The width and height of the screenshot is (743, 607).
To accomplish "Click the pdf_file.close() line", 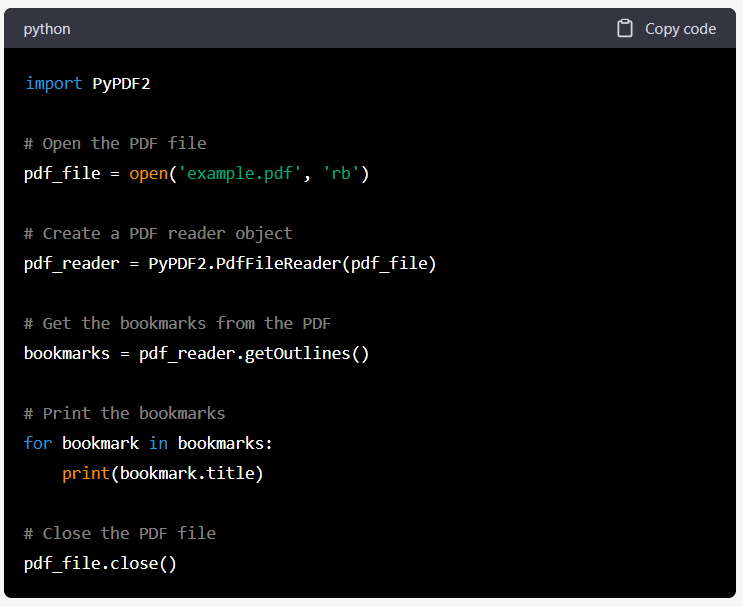I will click(x=100, y=563).
